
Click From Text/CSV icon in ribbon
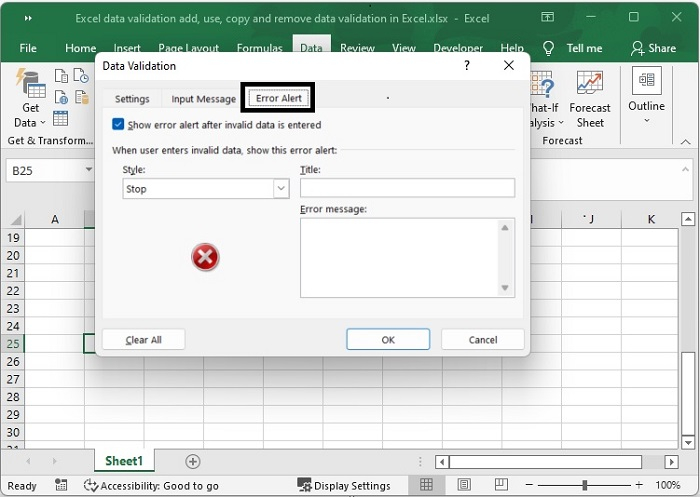coord(61,76)
